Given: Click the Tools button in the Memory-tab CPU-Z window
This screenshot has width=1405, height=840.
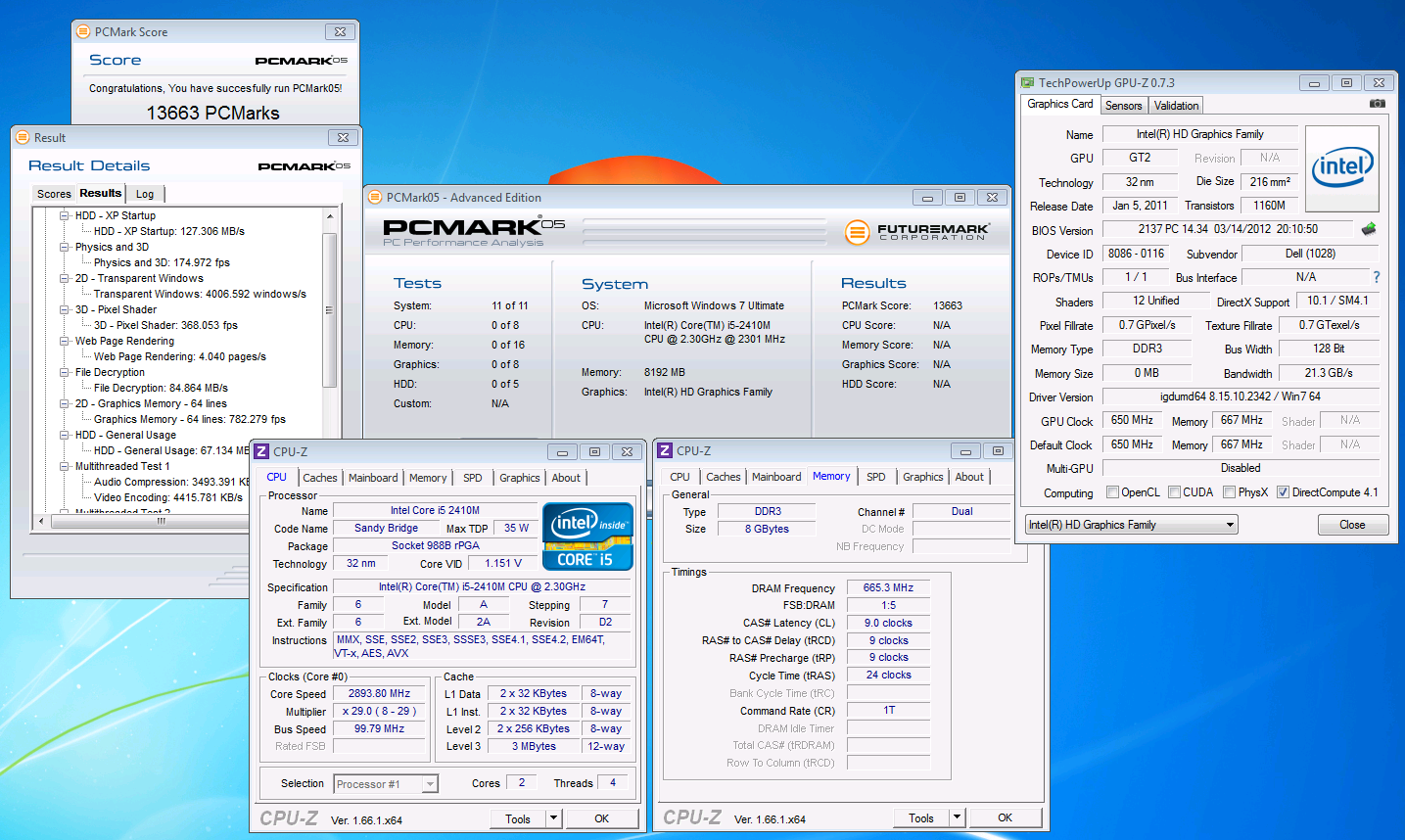Looking at the screenshot, I should click(921, 817).
